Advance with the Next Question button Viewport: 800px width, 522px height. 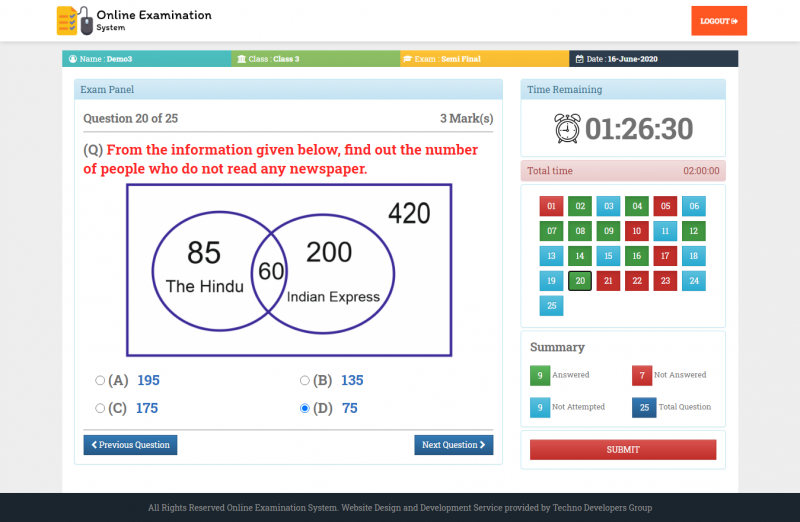tap(454, 445)
